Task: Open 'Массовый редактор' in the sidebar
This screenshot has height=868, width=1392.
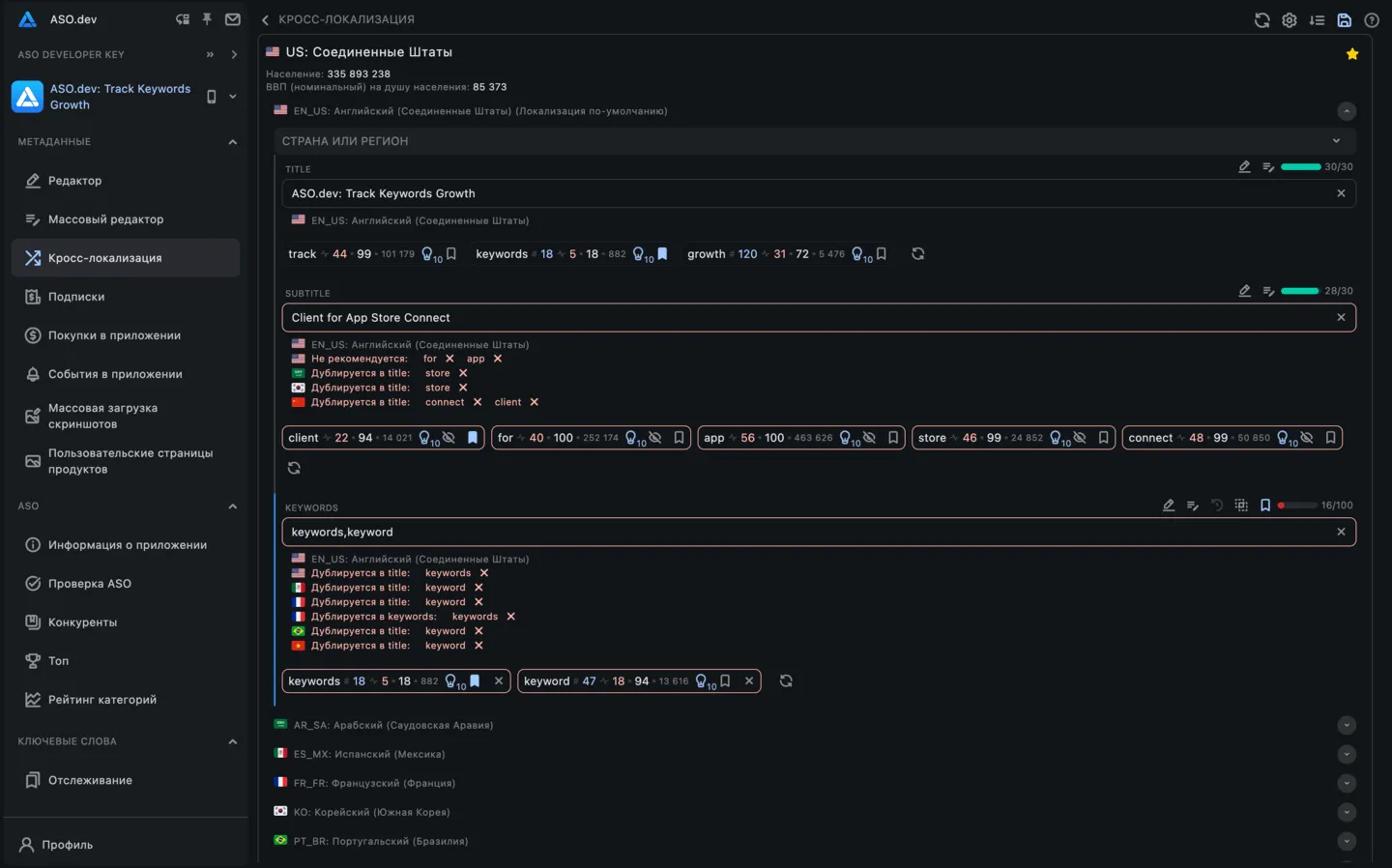Action: (x=105, y=219)
